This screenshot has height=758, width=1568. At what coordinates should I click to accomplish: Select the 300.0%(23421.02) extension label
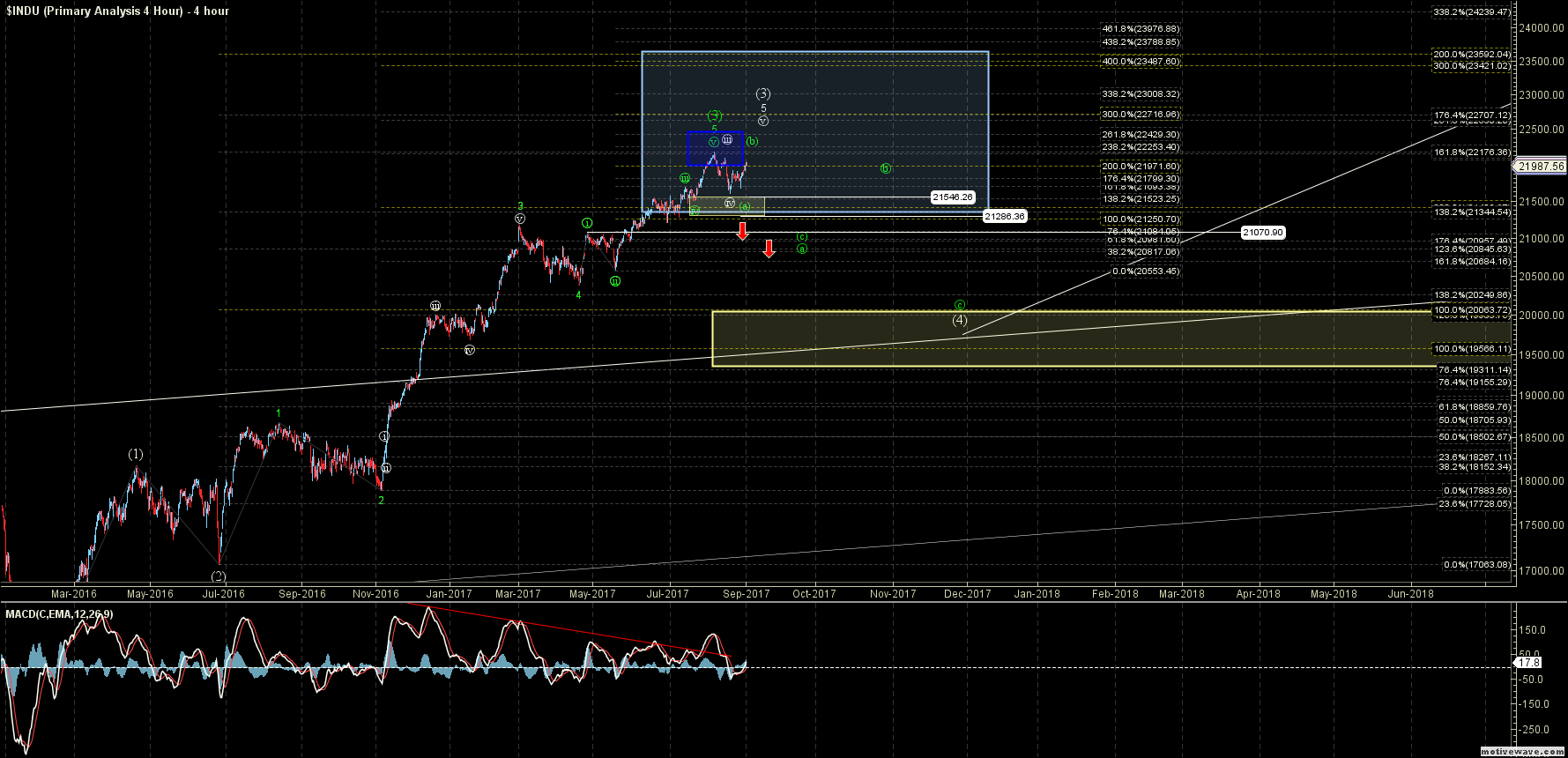click(1472, 66)
